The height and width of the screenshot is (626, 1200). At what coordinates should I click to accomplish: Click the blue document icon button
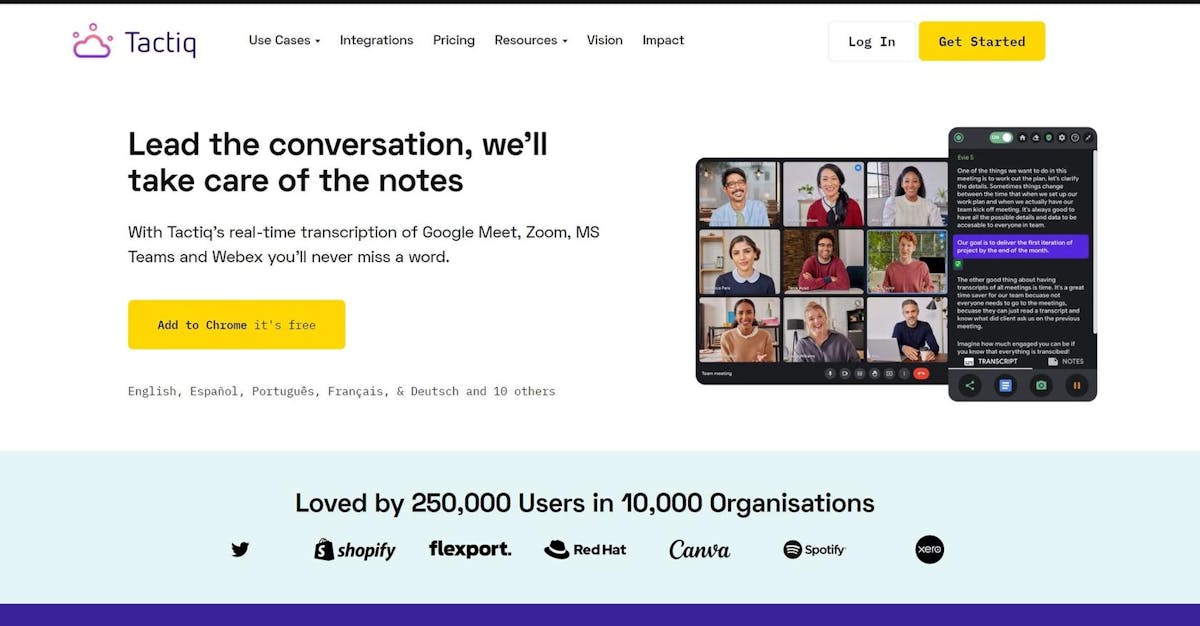tap(1005, 385)
